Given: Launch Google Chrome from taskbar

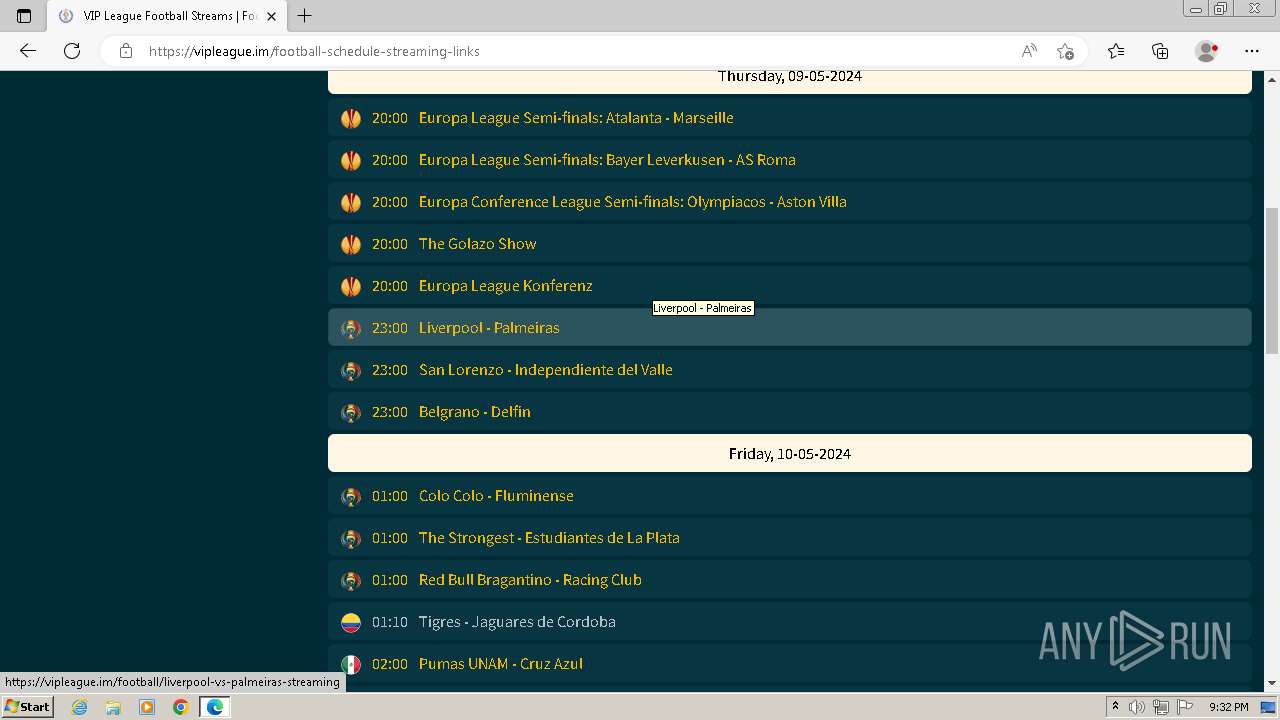Looking at the screenshot, I should coord(181,707).
